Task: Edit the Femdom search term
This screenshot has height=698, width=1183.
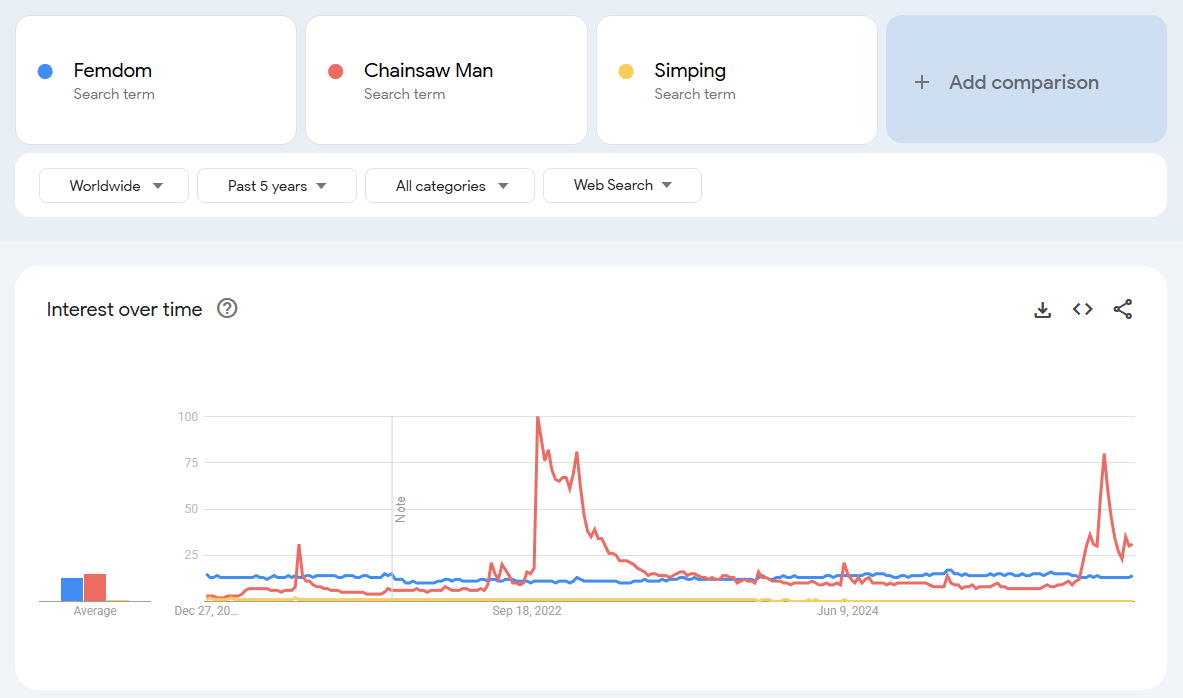Action: pyautogui.click(x=112, y=71)
